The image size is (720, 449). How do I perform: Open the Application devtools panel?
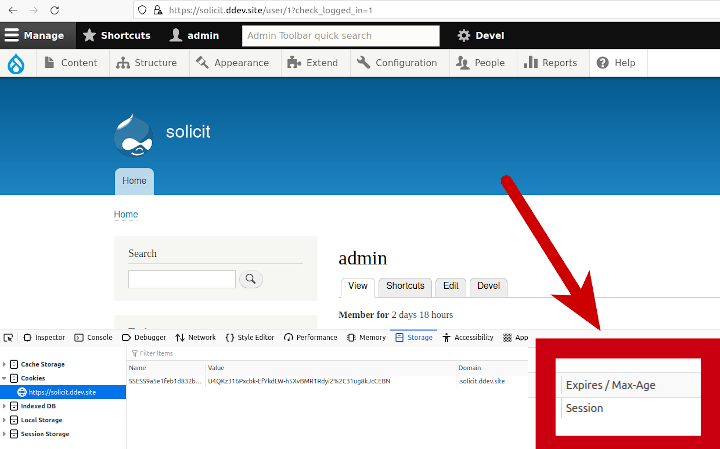516,337
